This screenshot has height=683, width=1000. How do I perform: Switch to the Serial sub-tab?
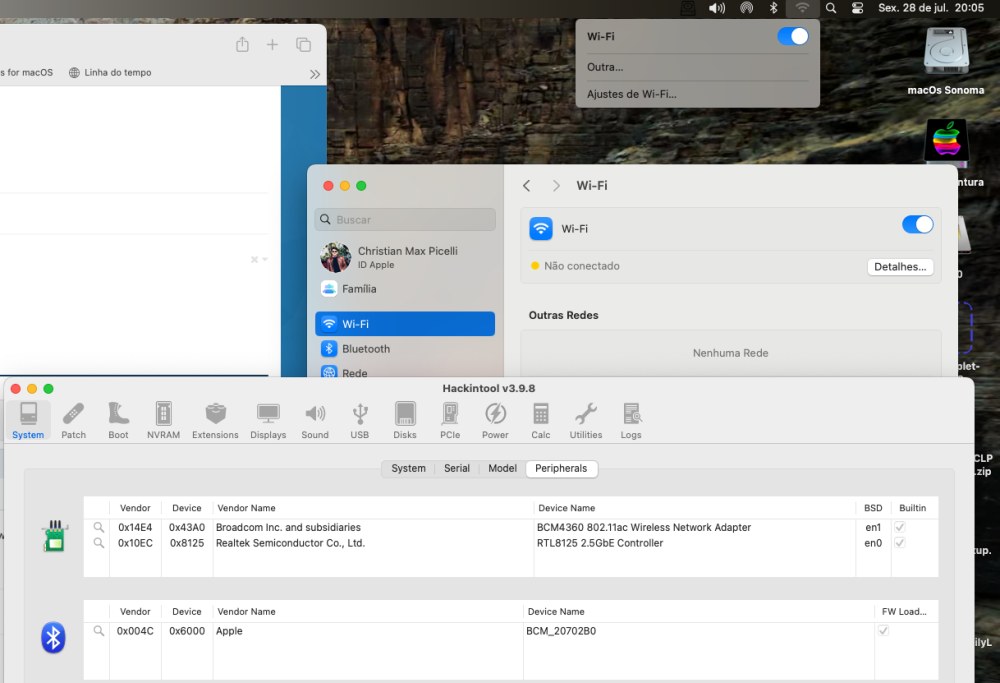(457, 468)
